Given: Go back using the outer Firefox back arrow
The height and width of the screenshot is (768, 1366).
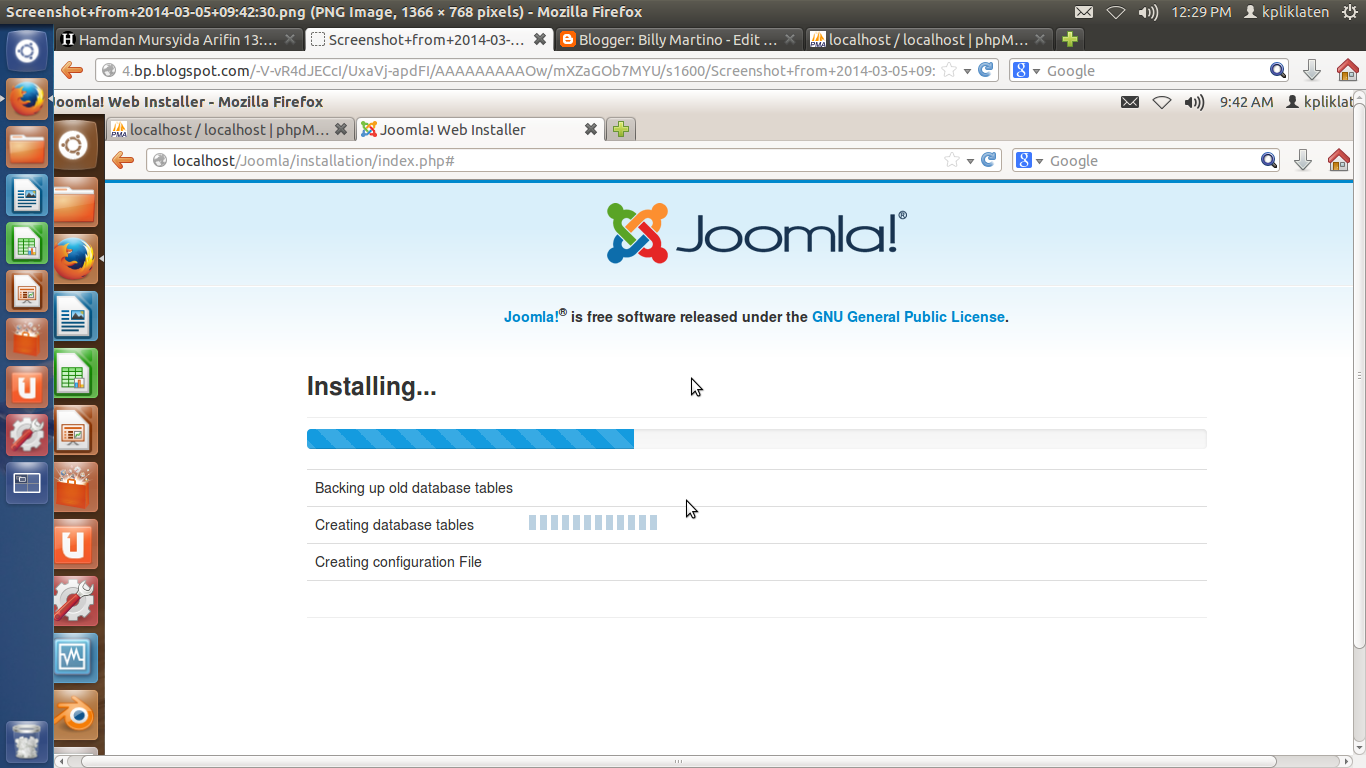Looking at the screenshot, I should [x=72, y=70].
